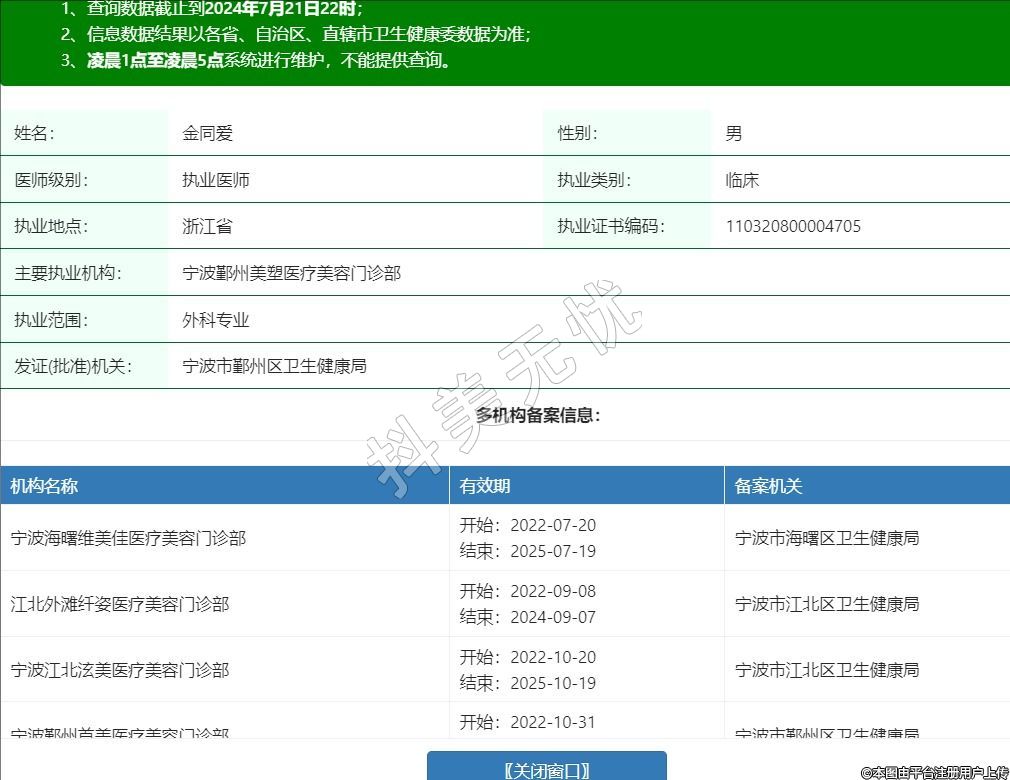Image resolution: width=1010 pixels, height=780 pixels.
Task: Click the 多机构备案信息 heading
Action: (x=538, y=415)
